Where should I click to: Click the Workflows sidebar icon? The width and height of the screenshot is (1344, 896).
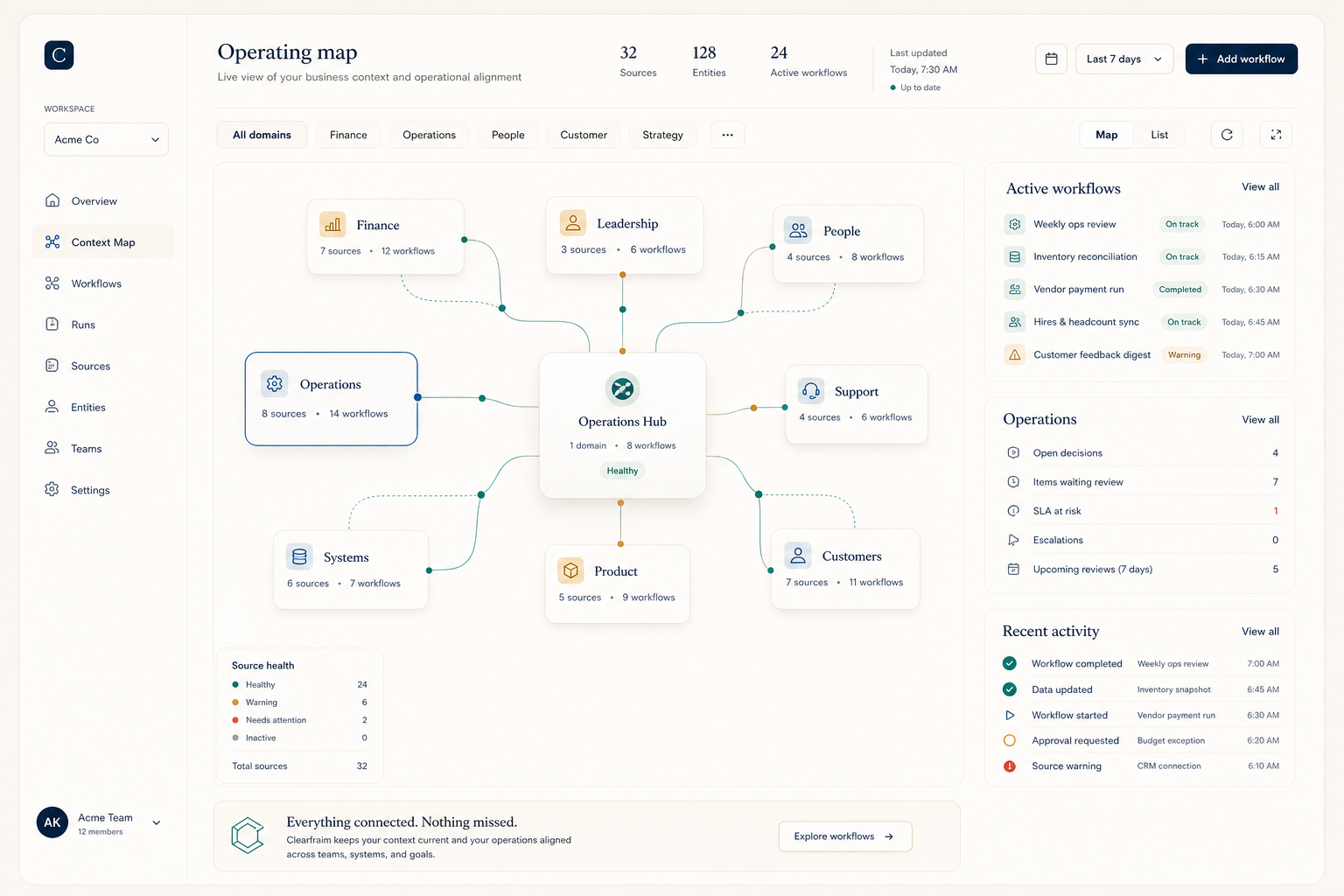point(52,283)
